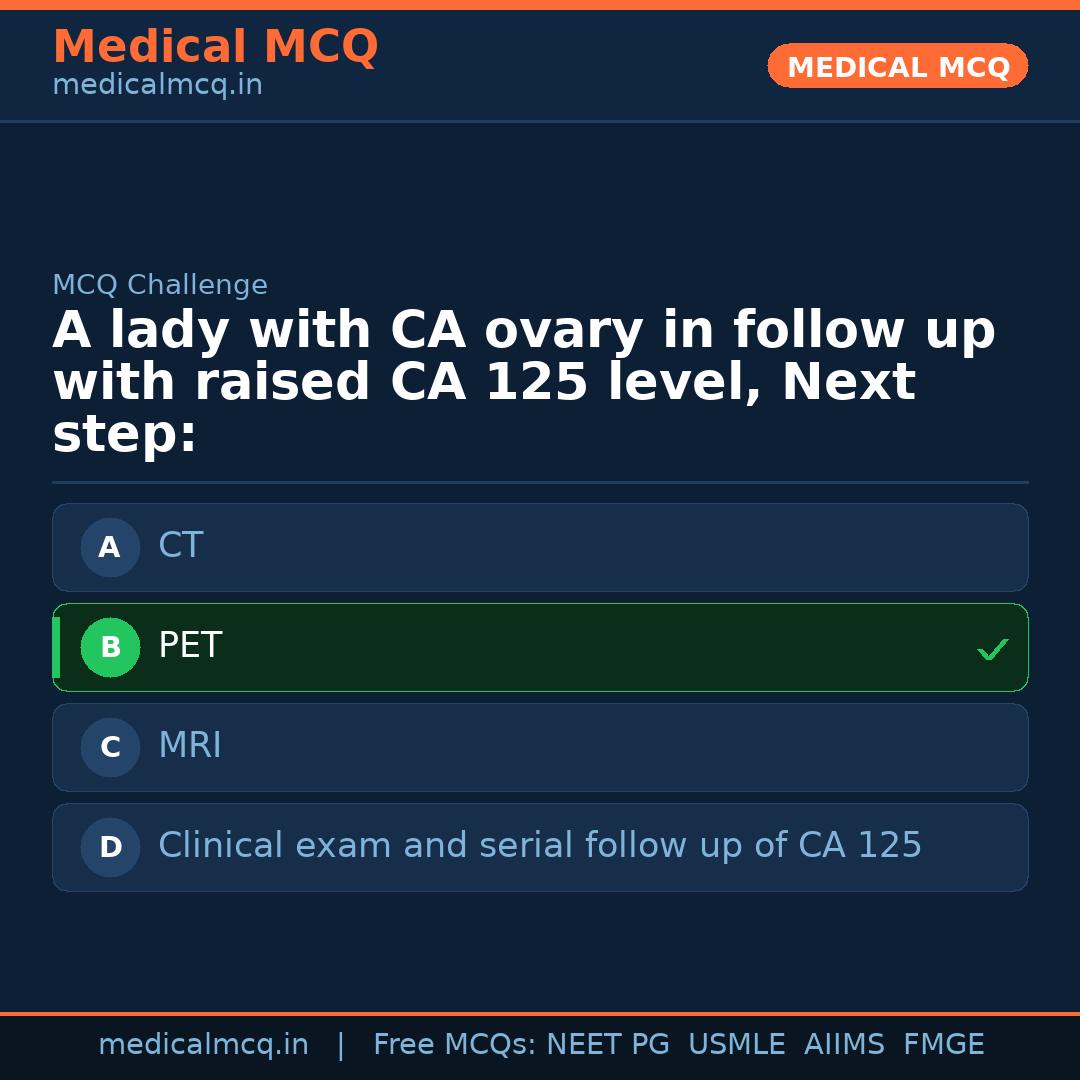Image resolution: width=1080 pixels, height=1080 pixels.
Task: Click the Medical MCQ logo text
Action: [x=215, y=47]
